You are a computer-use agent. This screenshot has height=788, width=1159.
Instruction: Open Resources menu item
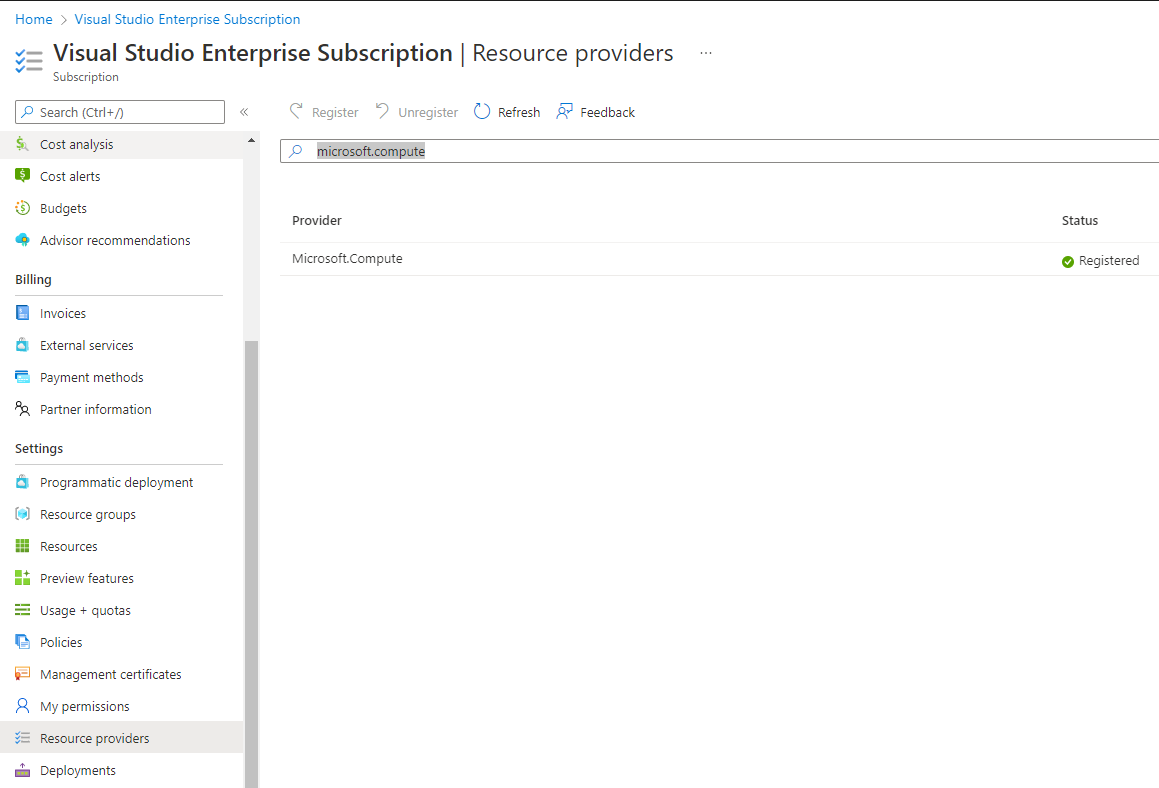pos(121,546)
